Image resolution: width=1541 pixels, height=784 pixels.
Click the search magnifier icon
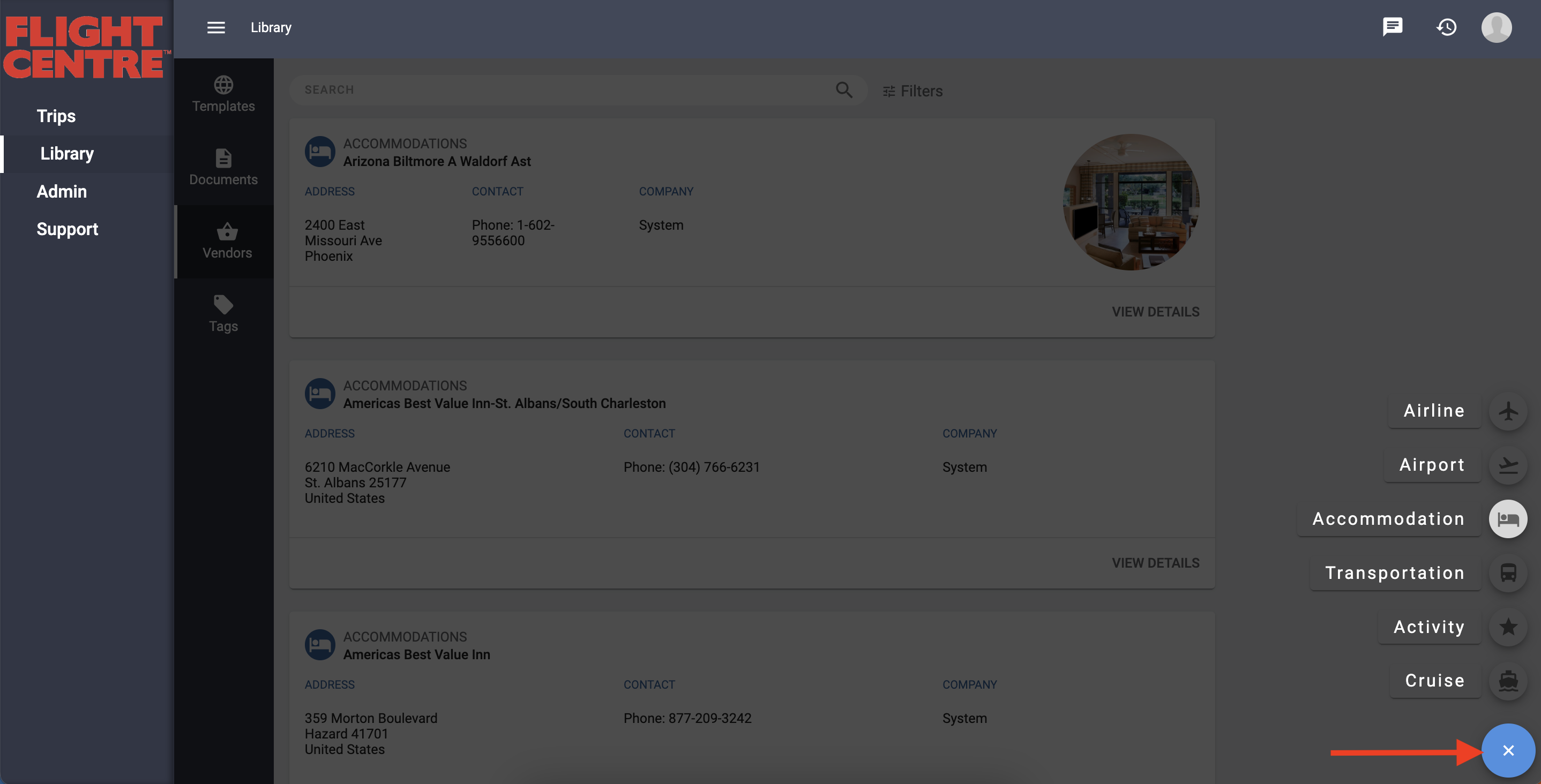(x=844, y=90)
